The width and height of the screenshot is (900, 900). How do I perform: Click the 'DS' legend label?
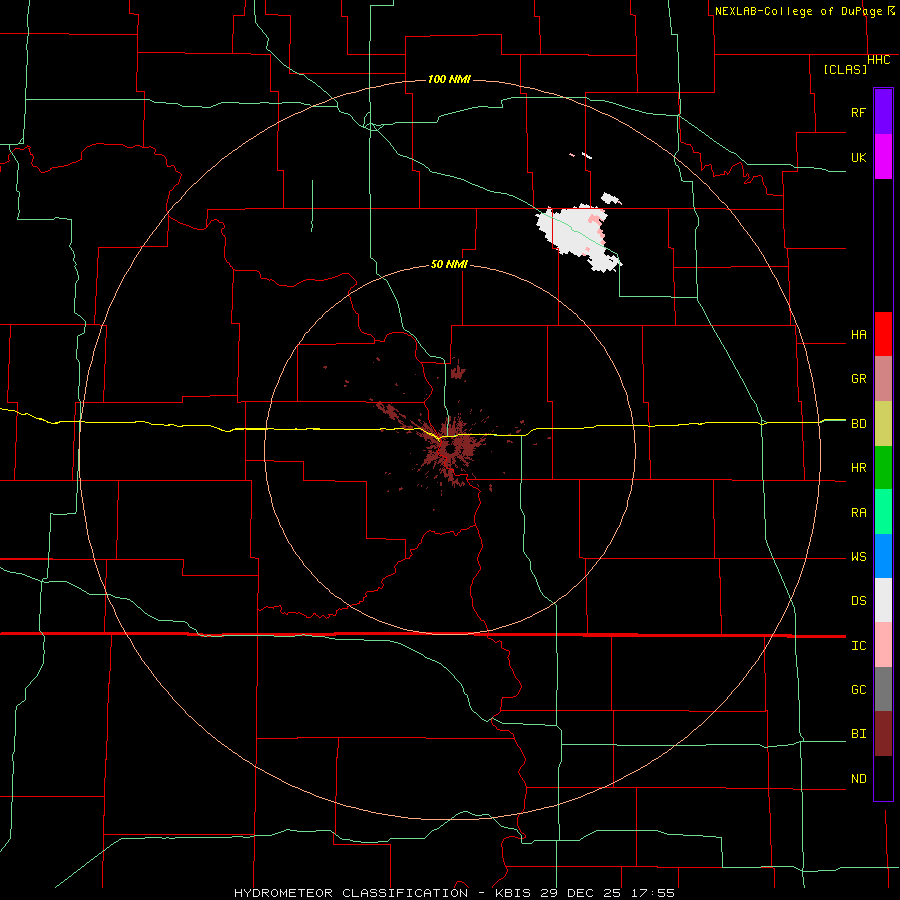click(858, 601)
